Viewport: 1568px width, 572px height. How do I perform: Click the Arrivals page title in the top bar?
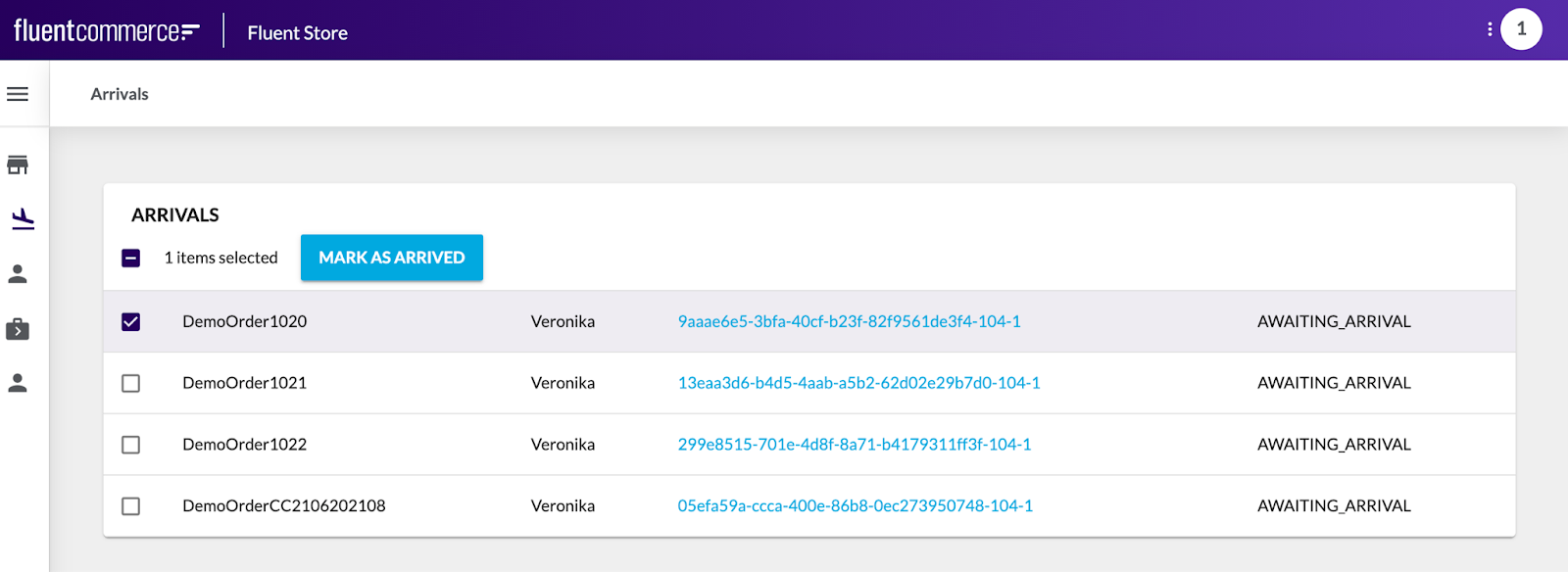click(x=120, y=94)
